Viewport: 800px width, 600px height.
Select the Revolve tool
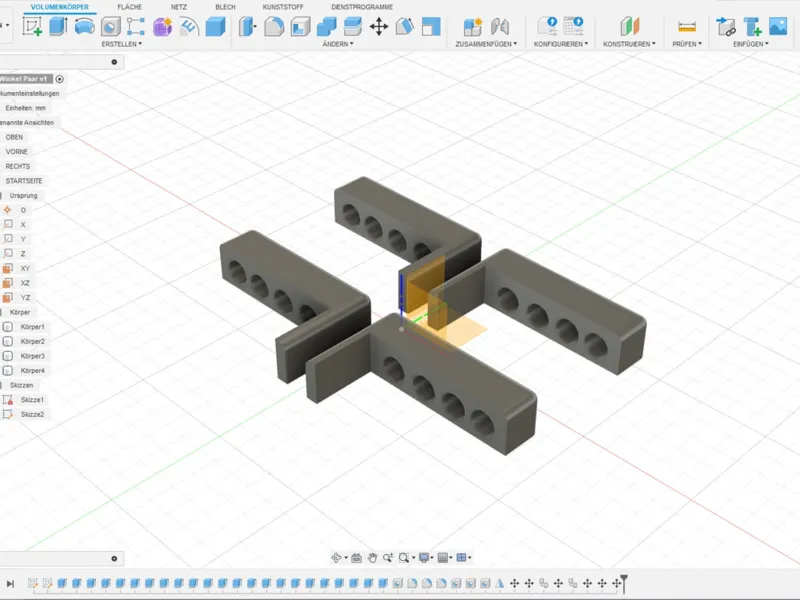point(84,27)
